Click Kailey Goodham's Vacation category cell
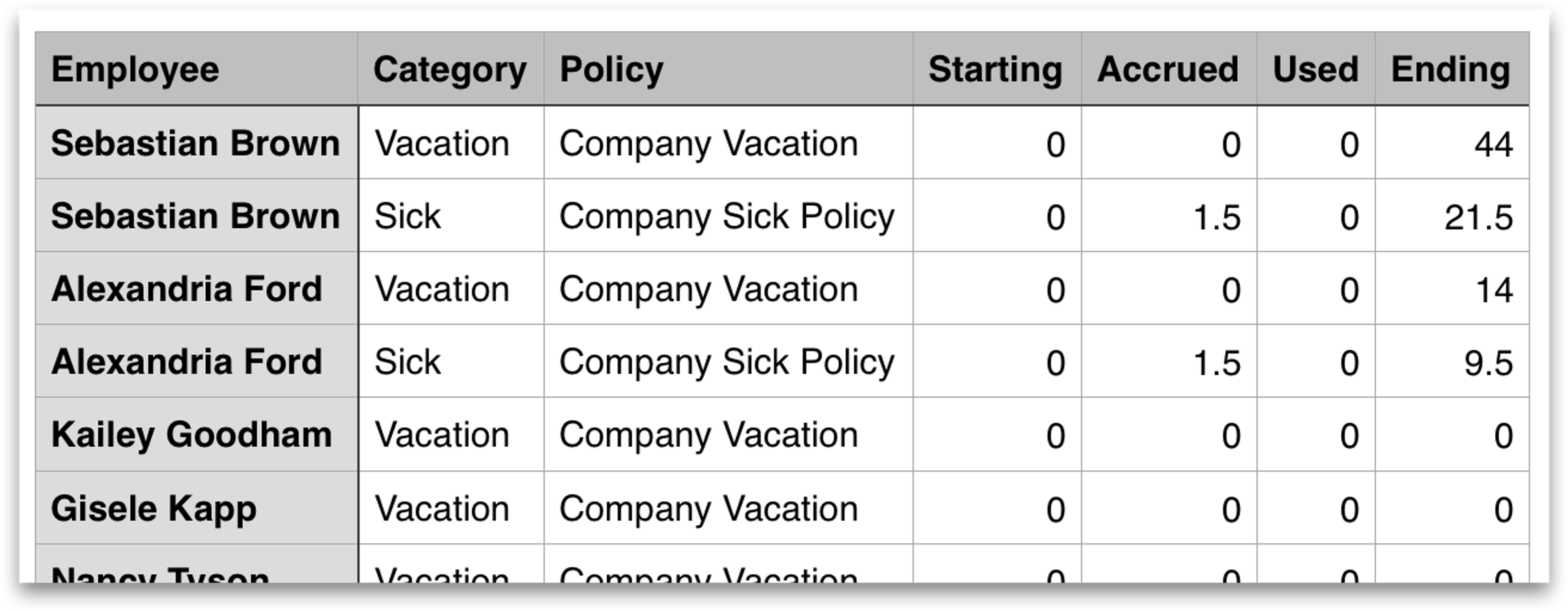Image resolution: width=1568 pixels, height=611 pixels. [x=451, y=435]
